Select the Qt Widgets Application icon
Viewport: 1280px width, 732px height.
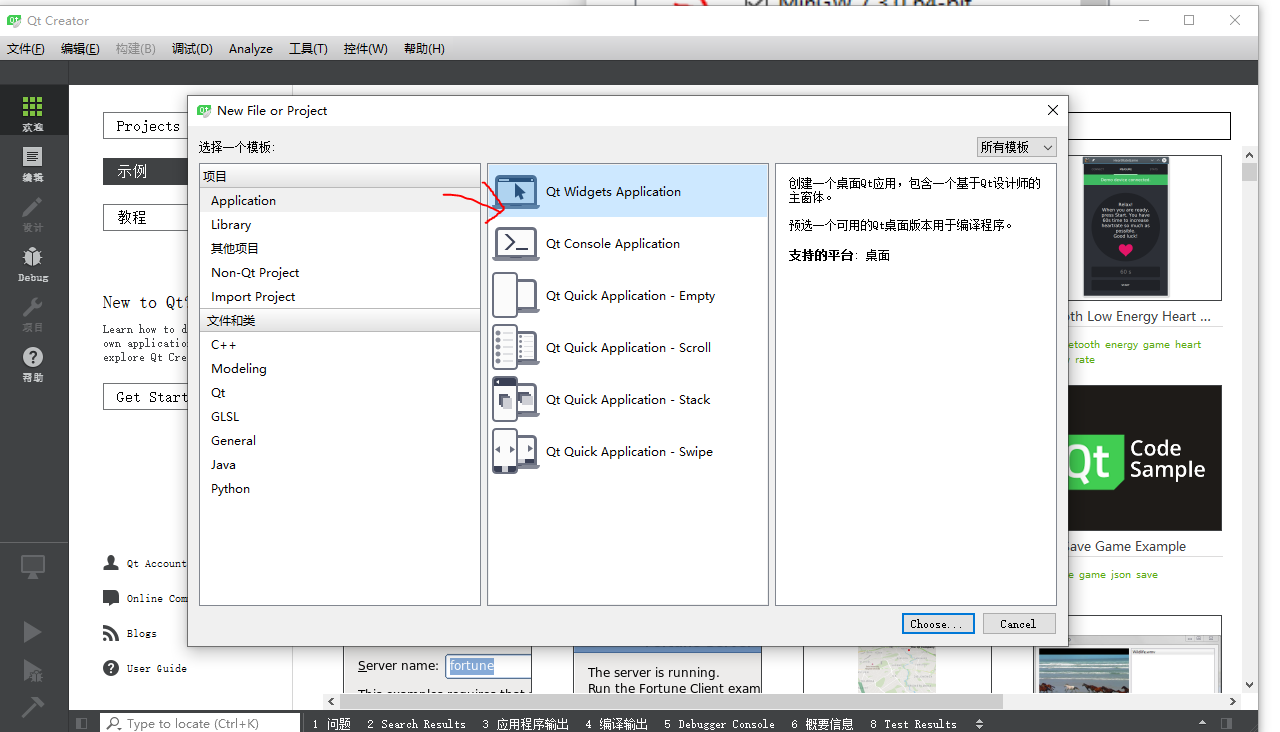516,191
